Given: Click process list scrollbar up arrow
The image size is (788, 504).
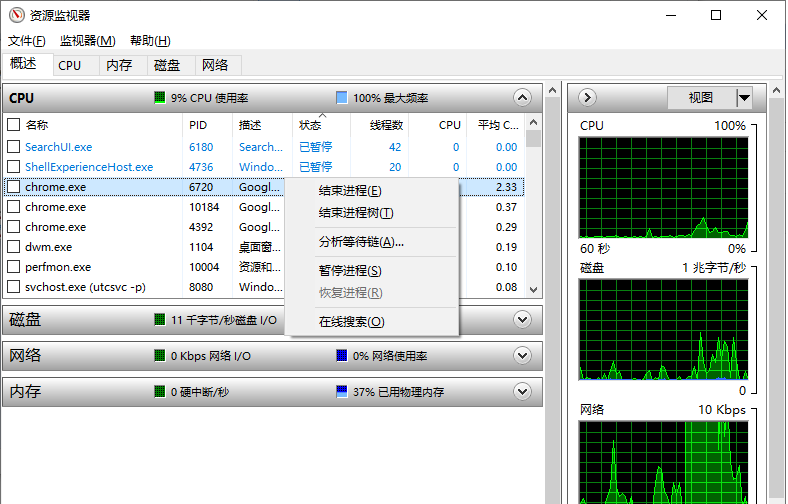Looking at the screenshot, I should [534, 122].
